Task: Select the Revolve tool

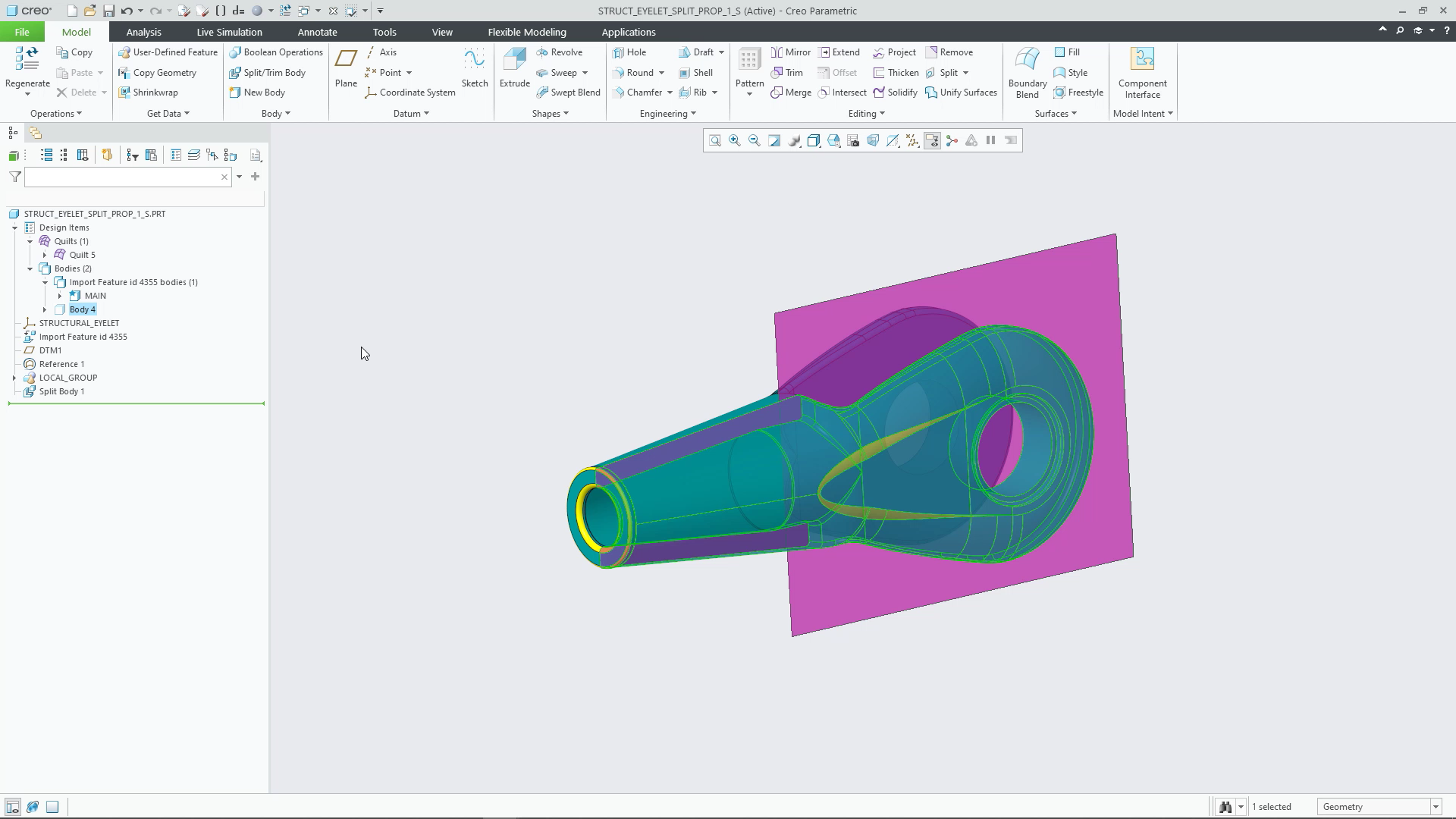Action: 559,52
